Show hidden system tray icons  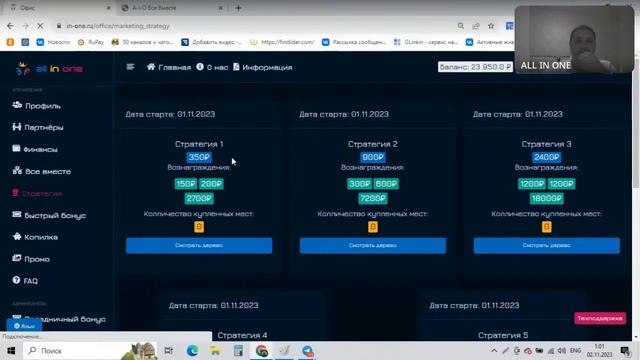(494, 351)
